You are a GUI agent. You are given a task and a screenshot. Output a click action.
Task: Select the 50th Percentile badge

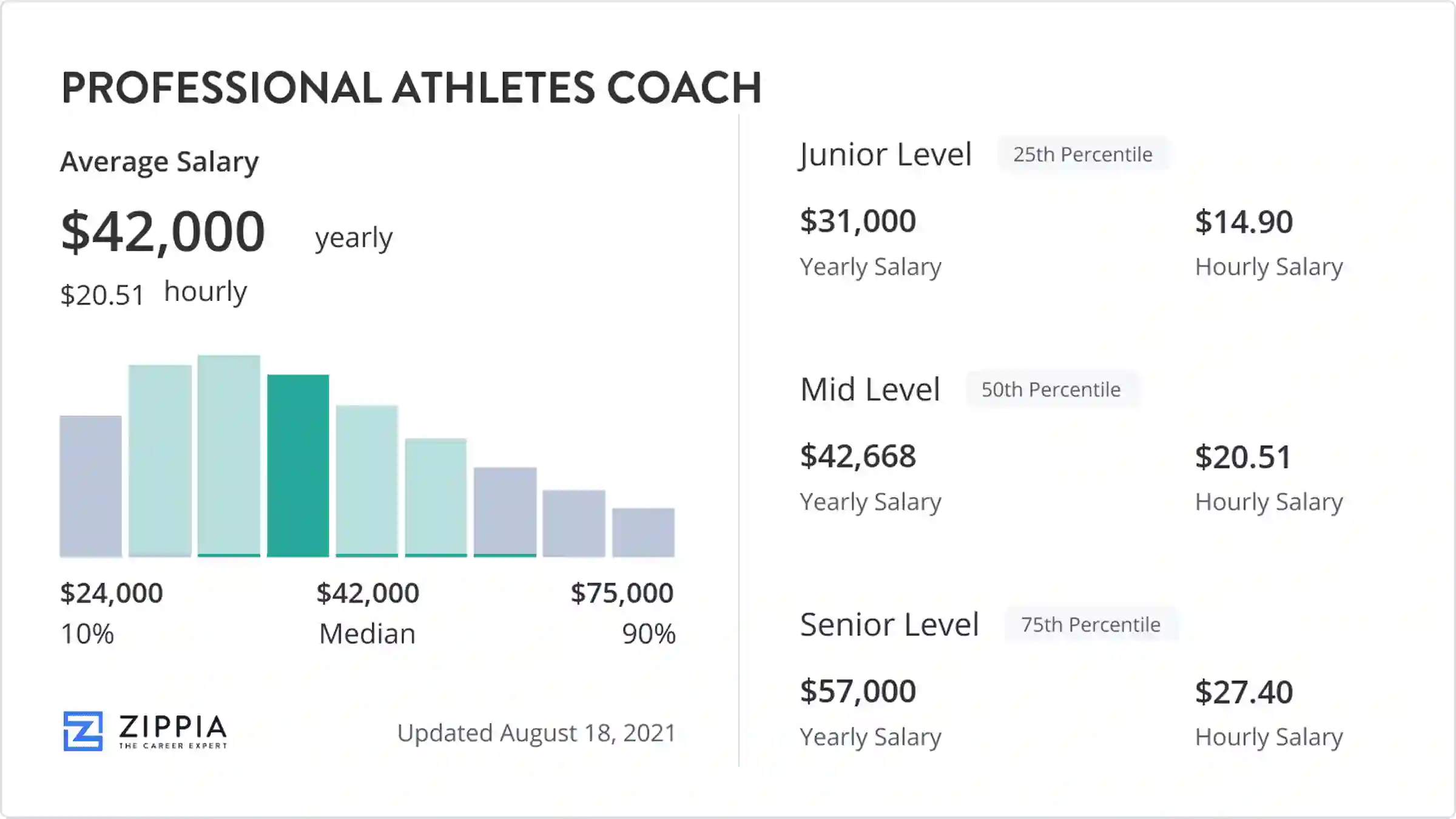(x=1051, y=389)
